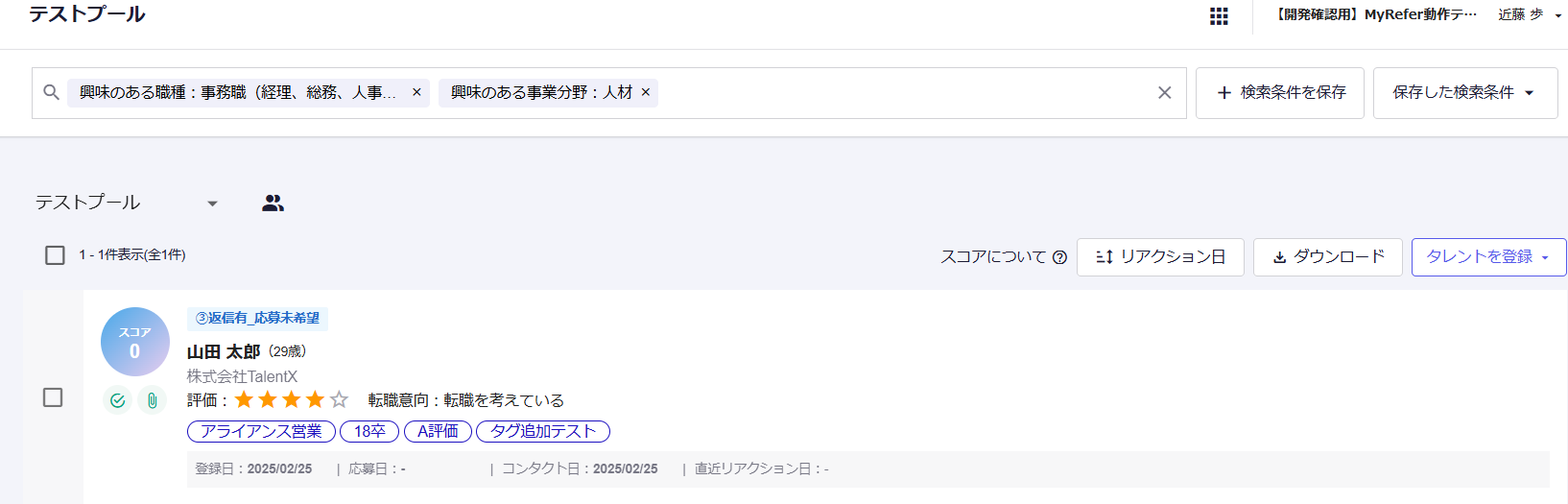Clear all search conditions in search bar
The image size is (1568, 504).
click(1164, 93)
